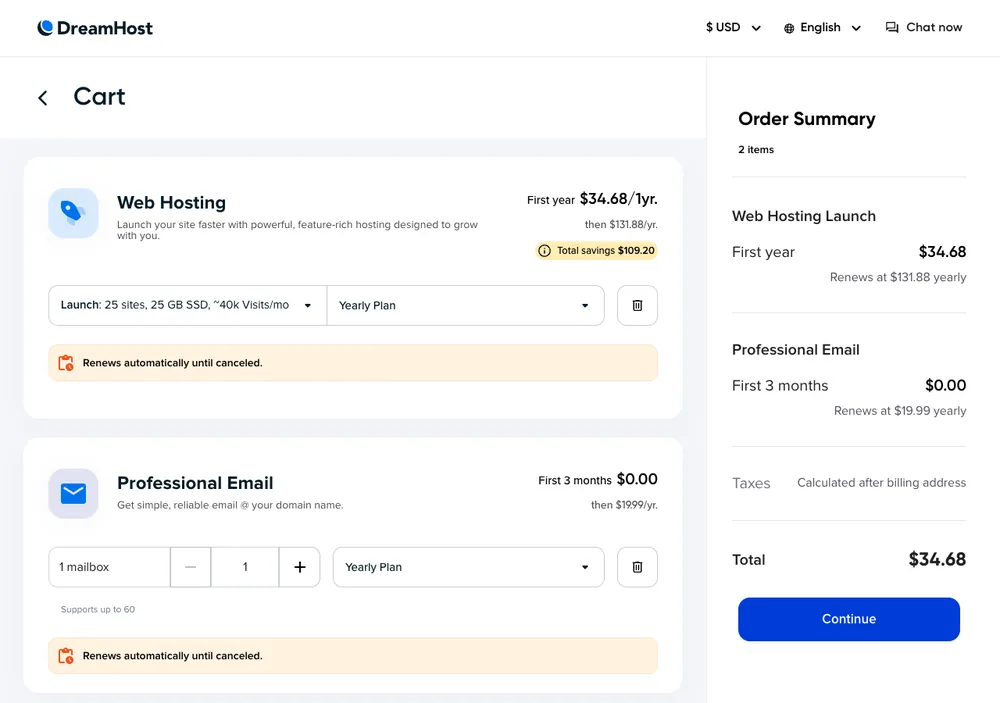Click the renewal clipboard icon under Web Hosting

coord(66,363)
